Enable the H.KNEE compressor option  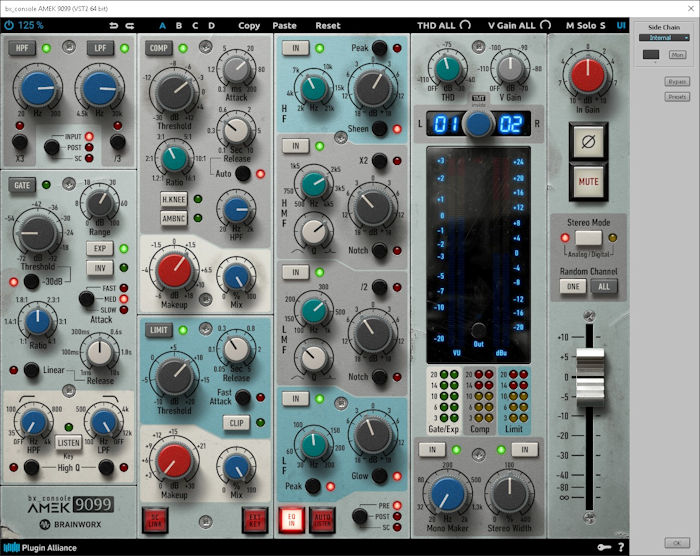[174, 199]
